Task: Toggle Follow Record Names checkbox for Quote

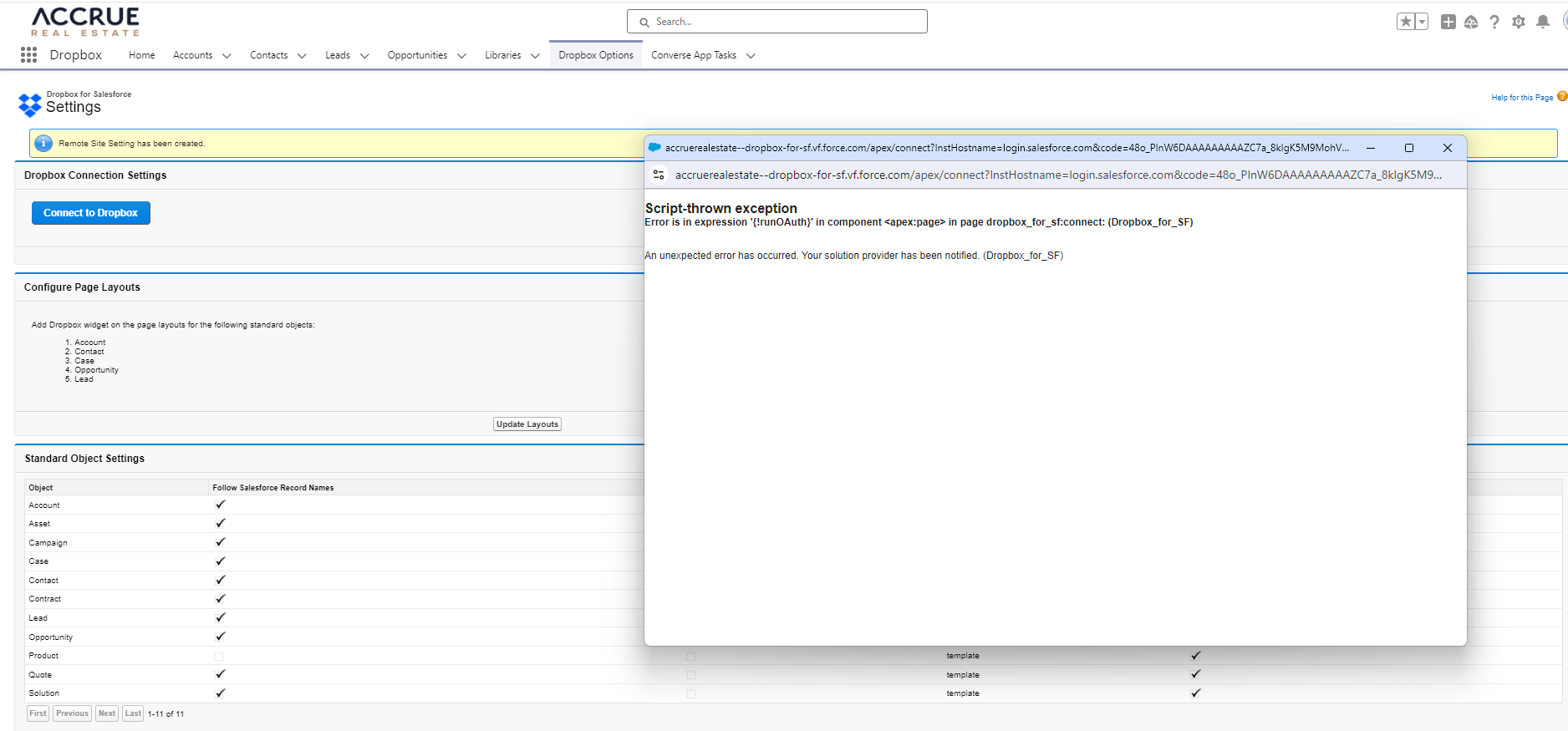Action: (221, 674)
